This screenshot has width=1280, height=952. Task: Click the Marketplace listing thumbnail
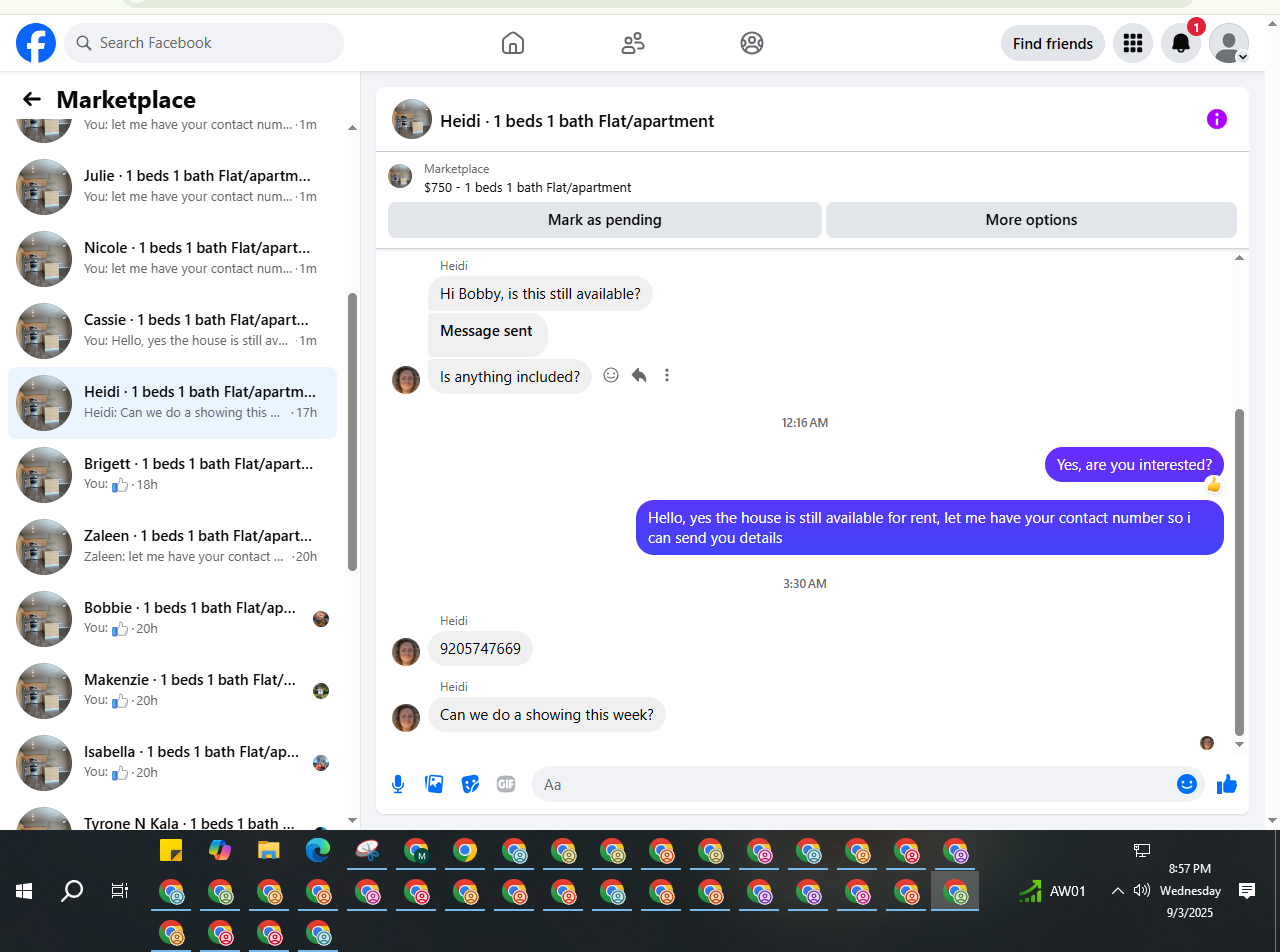coord(400,176)
